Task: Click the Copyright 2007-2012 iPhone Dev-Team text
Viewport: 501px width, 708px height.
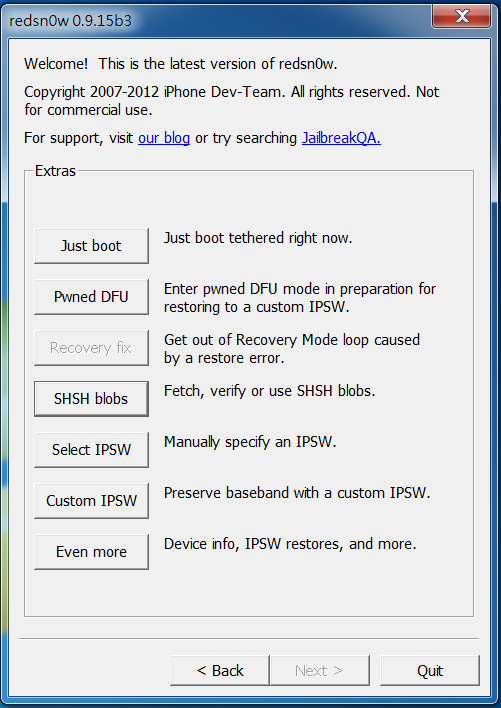Action: (x=232, y=101)
